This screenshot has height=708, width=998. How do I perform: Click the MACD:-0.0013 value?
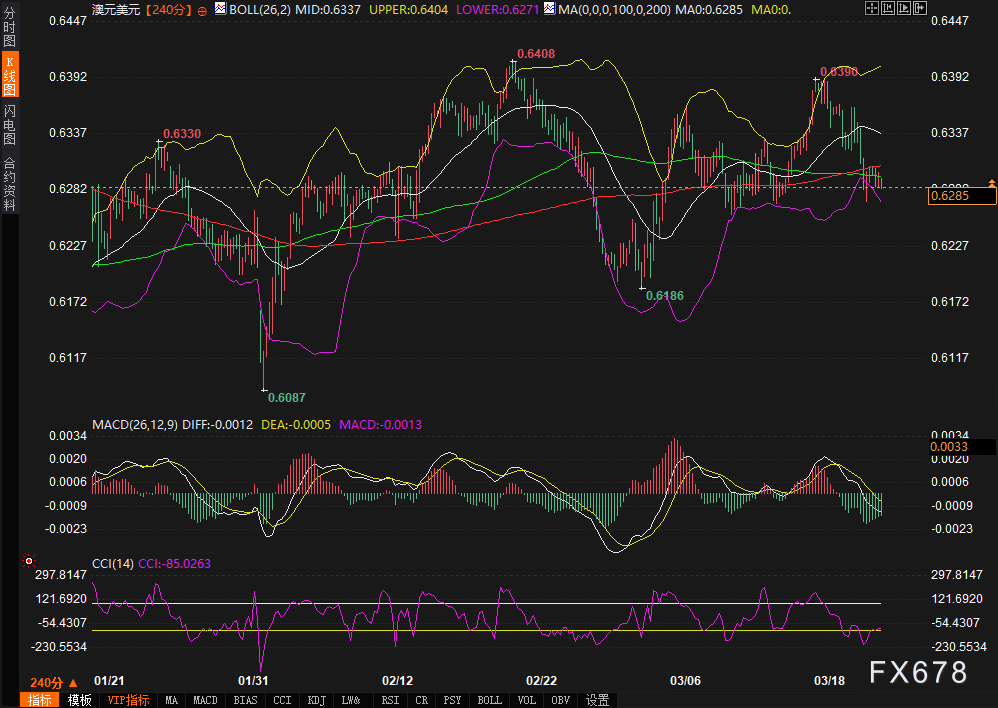[381, 424]
